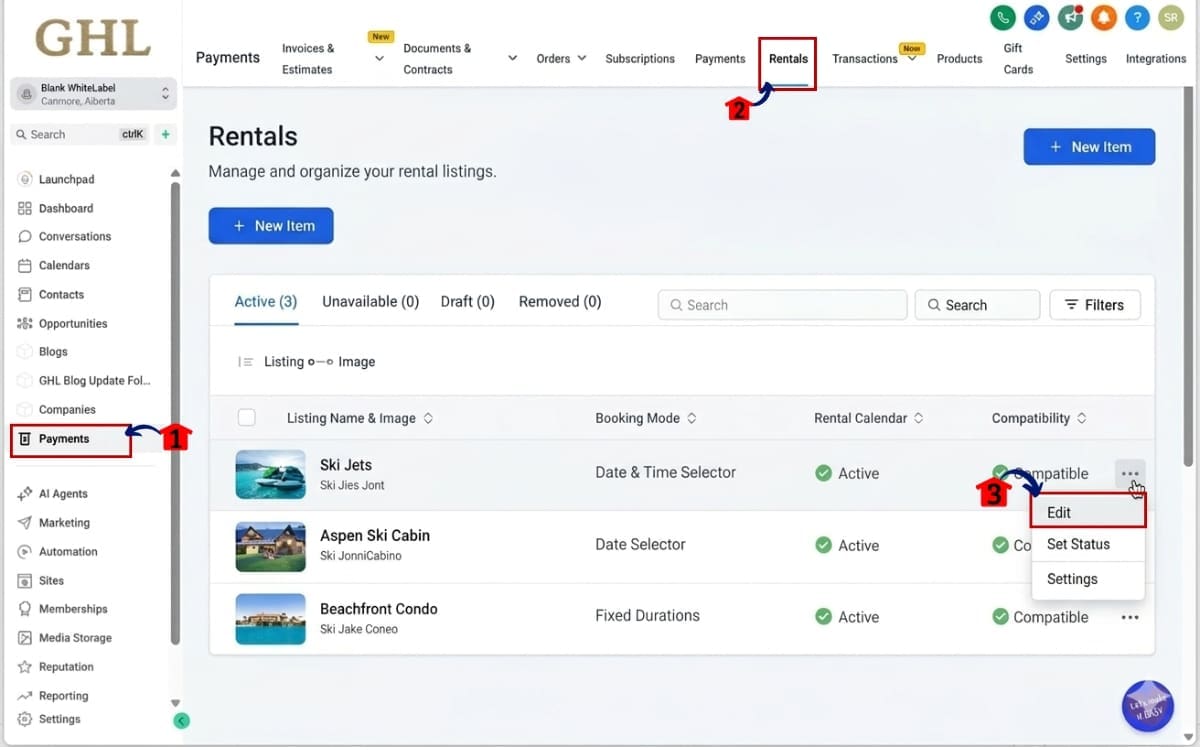The image size is (1200, 750).
Task: Open the Launchpad from the sidebar
Action: 65,178
